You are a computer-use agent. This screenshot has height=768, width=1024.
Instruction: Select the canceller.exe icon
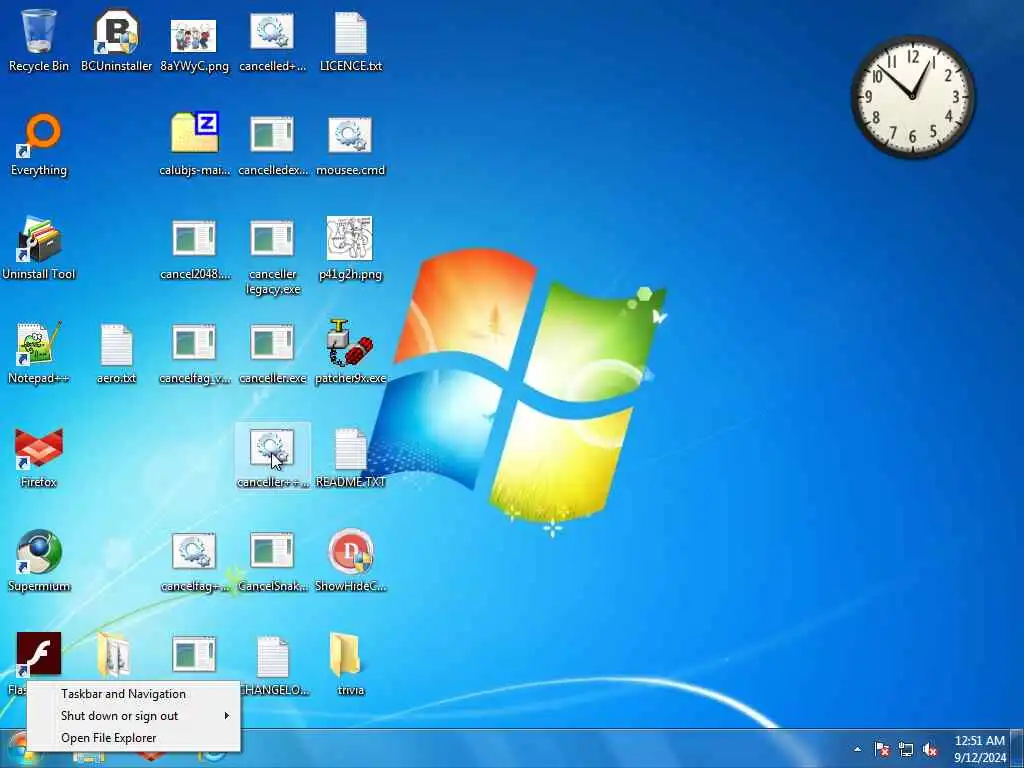tap(272, 353)
